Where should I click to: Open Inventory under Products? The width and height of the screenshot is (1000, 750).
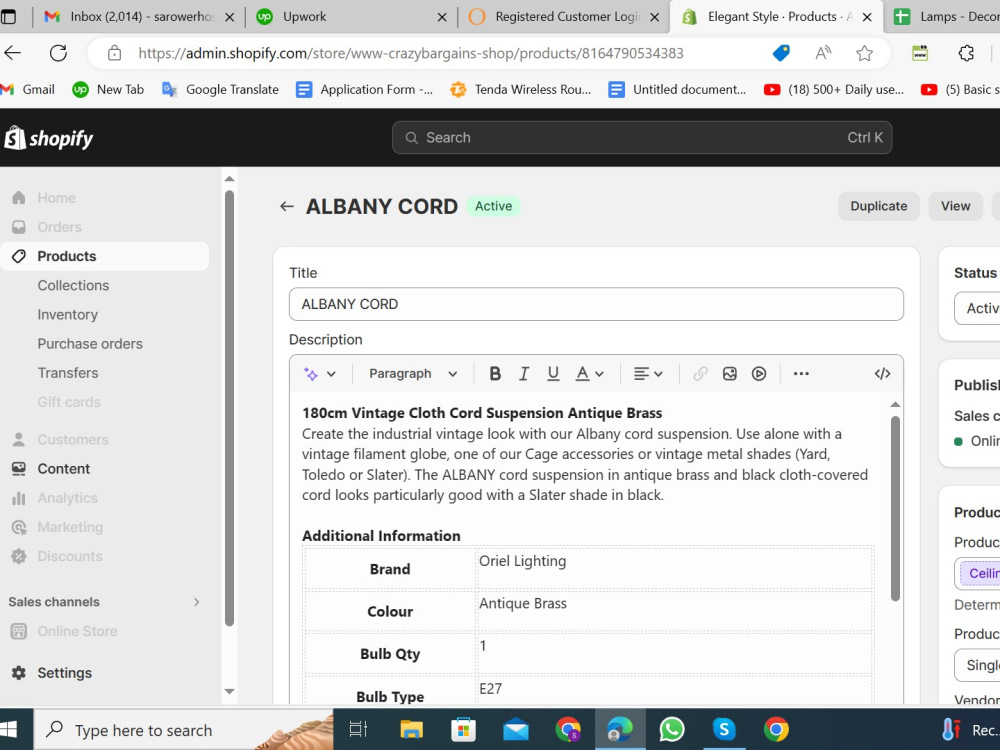[x=68, y=315]
